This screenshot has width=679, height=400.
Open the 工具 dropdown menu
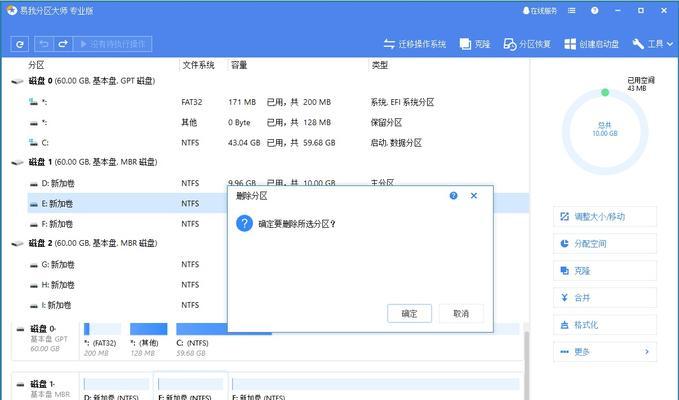click(654, 44)
